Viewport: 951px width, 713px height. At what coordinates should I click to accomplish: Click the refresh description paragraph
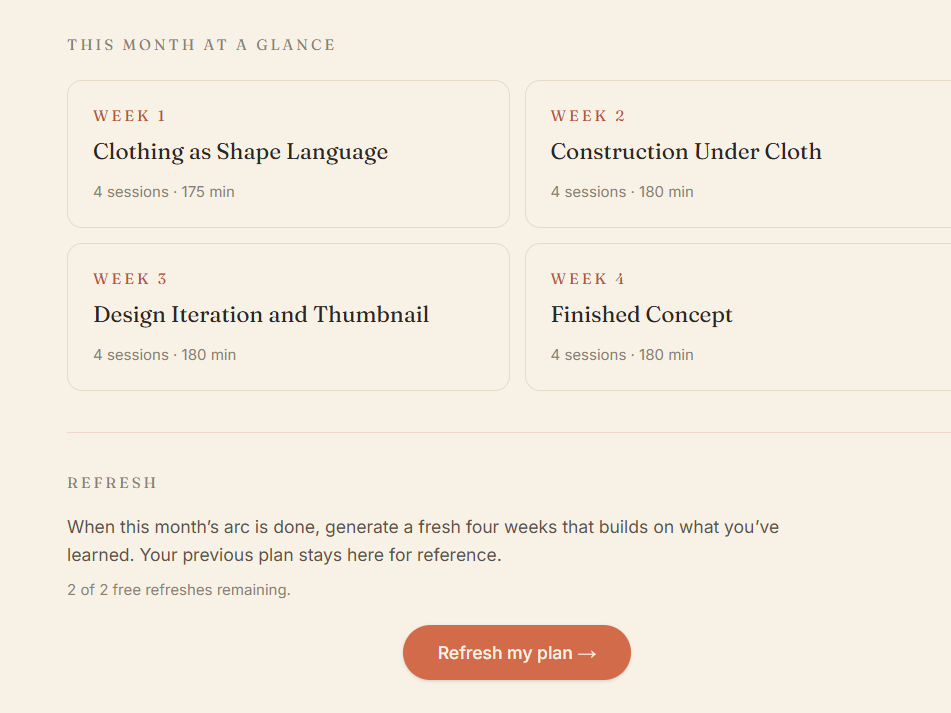pyautogui.click(x=422, y=541)
